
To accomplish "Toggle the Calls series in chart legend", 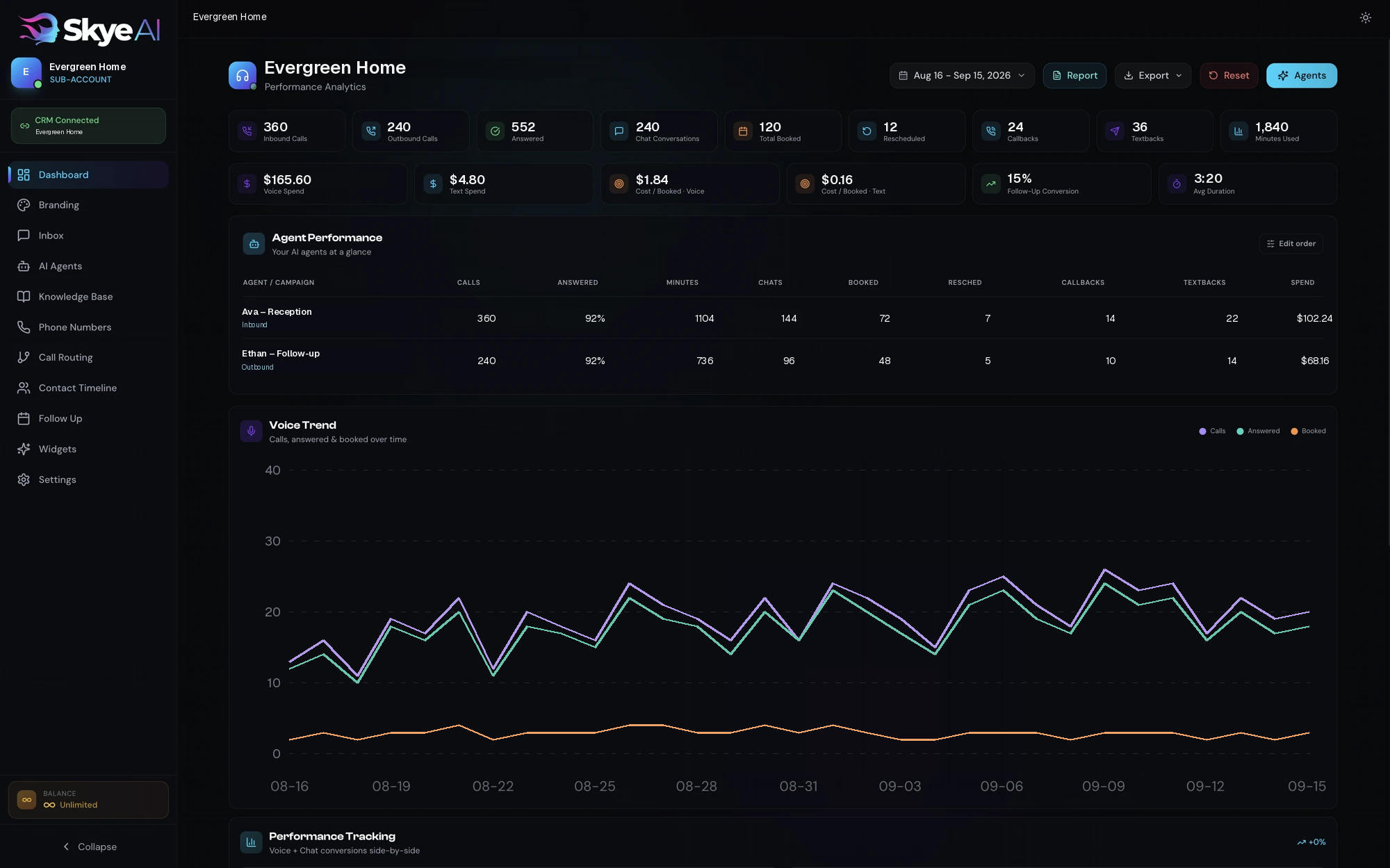I will pos(1212,431).
